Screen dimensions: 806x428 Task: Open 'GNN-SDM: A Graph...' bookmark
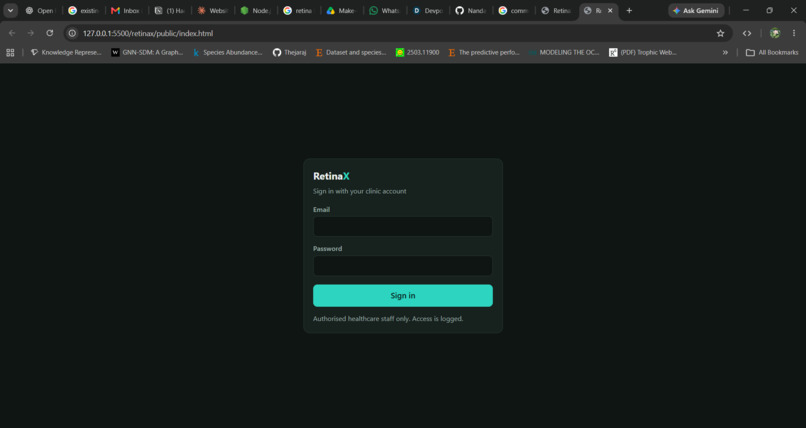(147, 52)
